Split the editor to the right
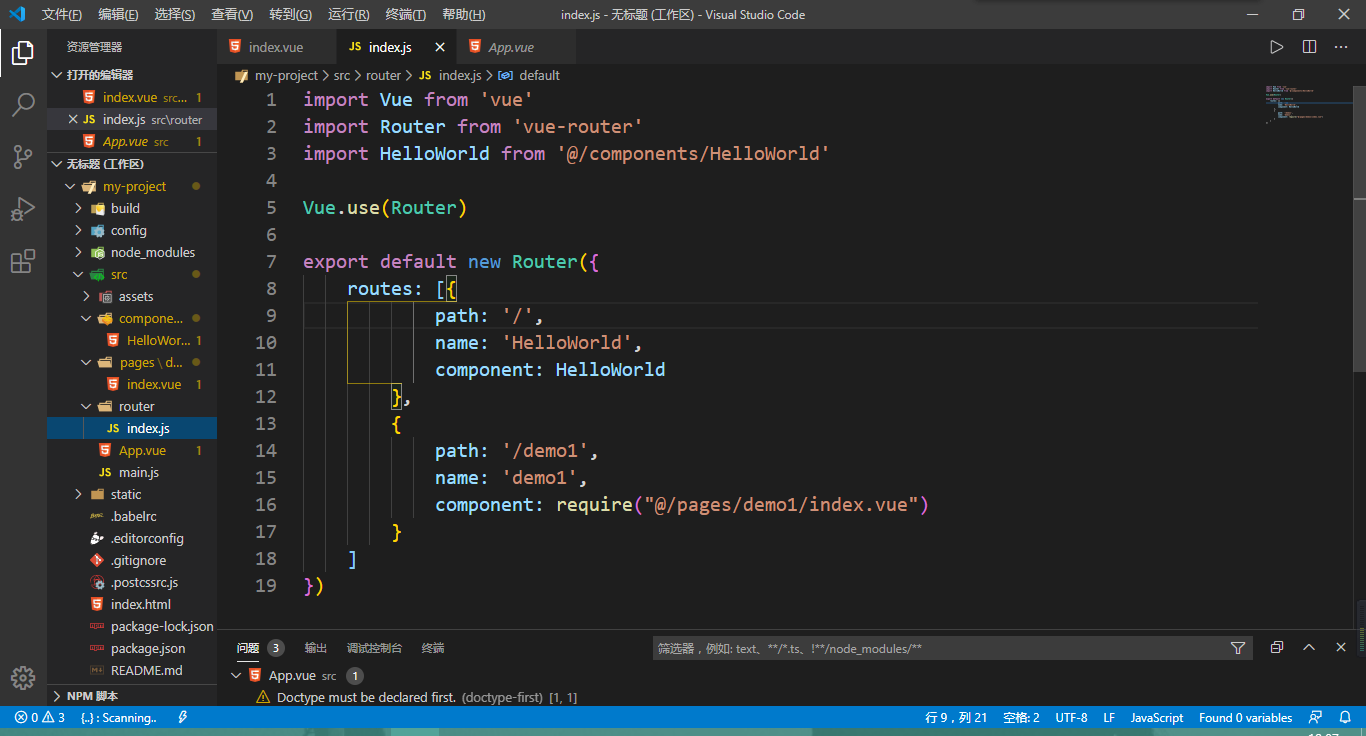Screen dimensions: 1366x736 1310,47
